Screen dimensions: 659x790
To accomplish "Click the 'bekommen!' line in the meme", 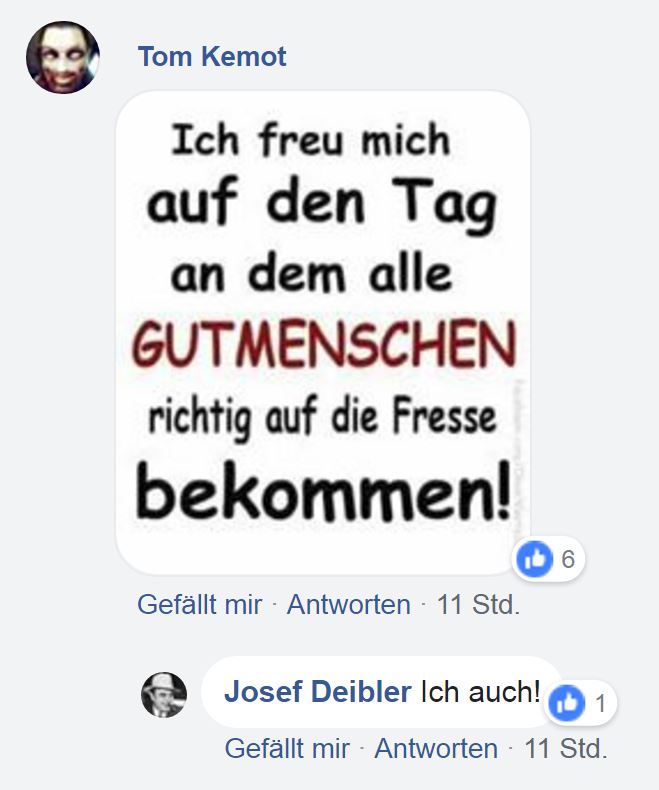I will click(x=324, y=491).
